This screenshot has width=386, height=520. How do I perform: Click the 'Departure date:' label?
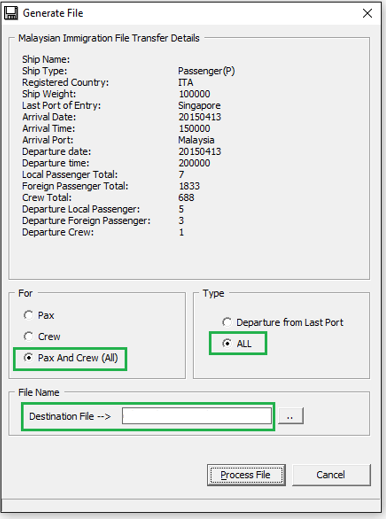(56, 152)
